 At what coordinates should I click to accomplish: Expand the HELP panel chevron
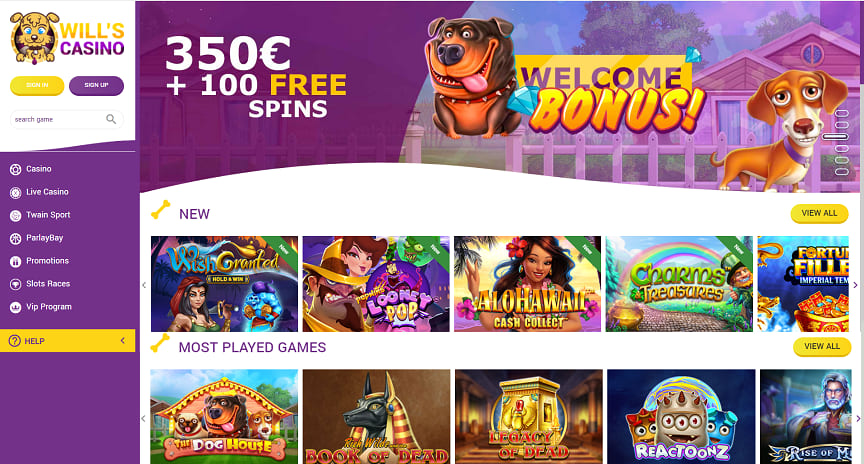click(122, 341)
